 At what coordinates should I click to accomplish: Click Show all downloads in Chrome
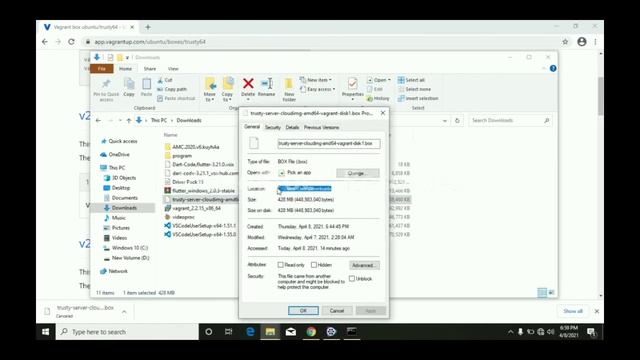click(x=573, y=311)
